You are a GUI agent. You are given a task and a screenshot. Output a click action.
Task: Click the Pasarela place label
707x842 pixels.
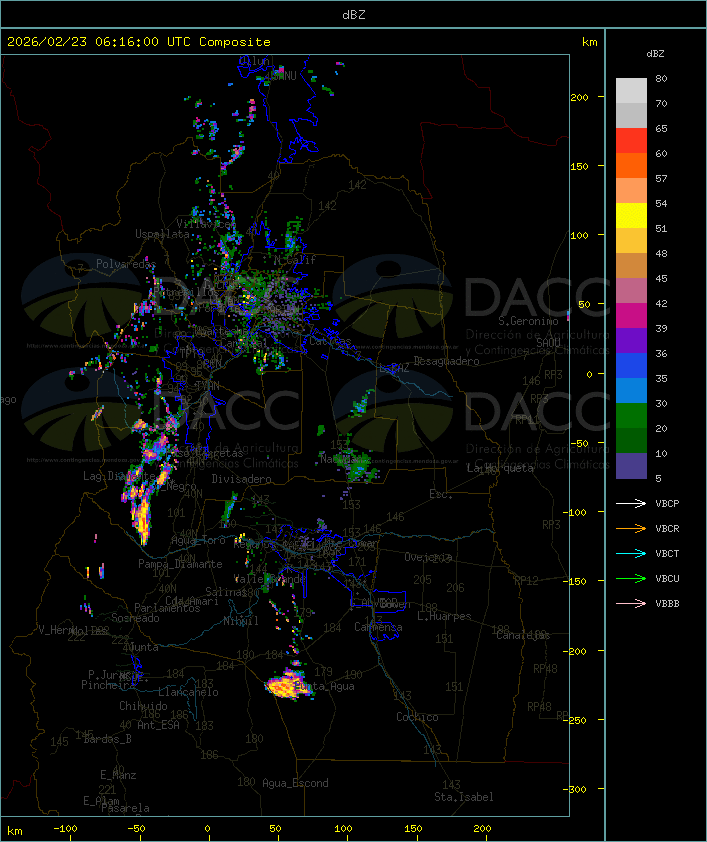point(125,808)
